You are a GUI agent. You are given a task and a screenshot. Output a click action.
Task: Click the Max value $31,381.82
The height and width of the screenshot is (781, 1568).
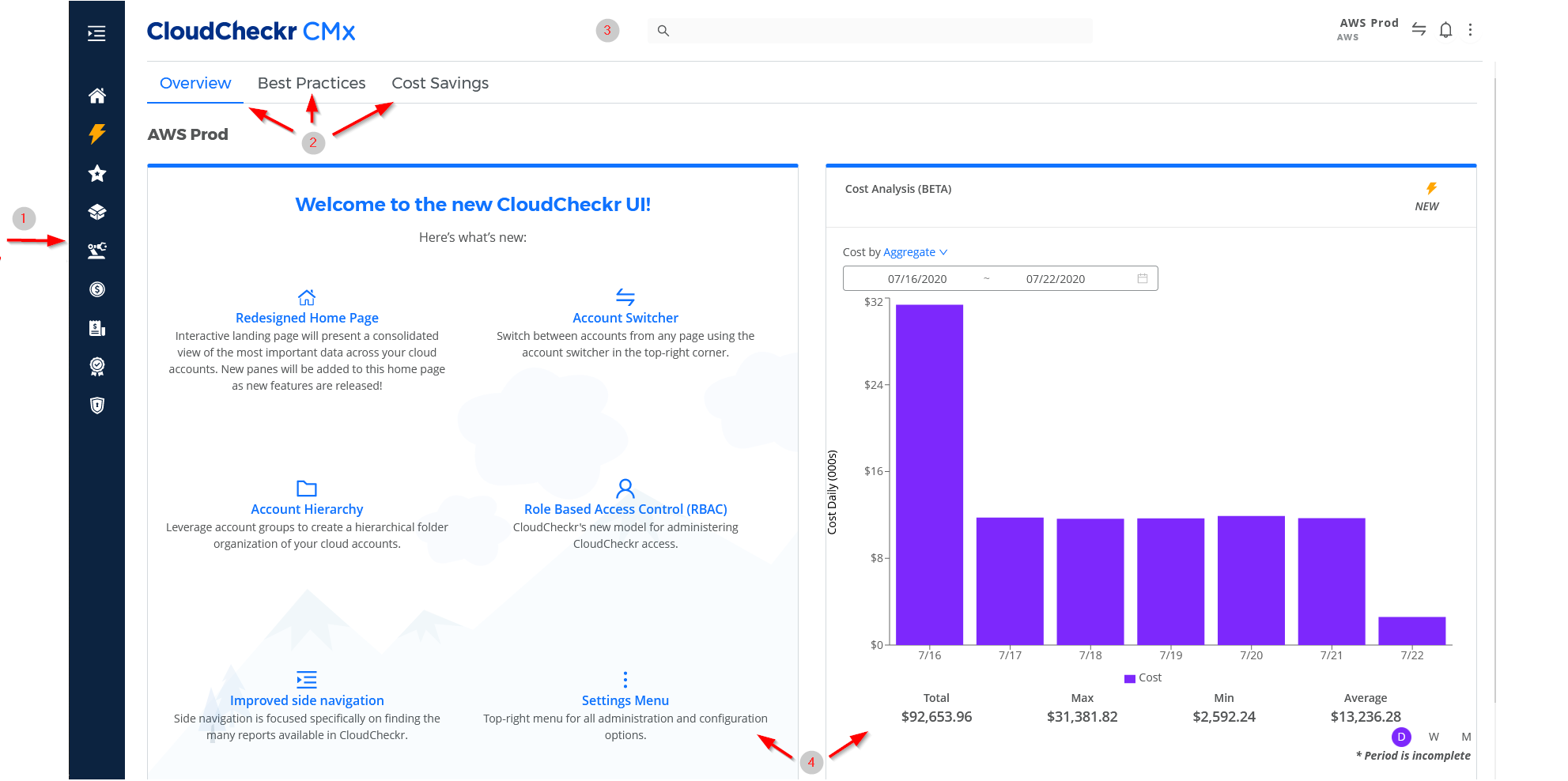pos(1082,717)
